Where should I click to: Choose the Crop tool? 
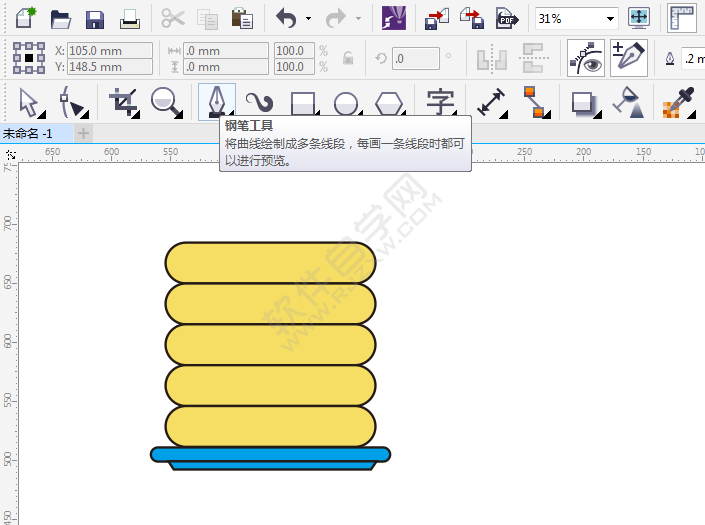123,102
